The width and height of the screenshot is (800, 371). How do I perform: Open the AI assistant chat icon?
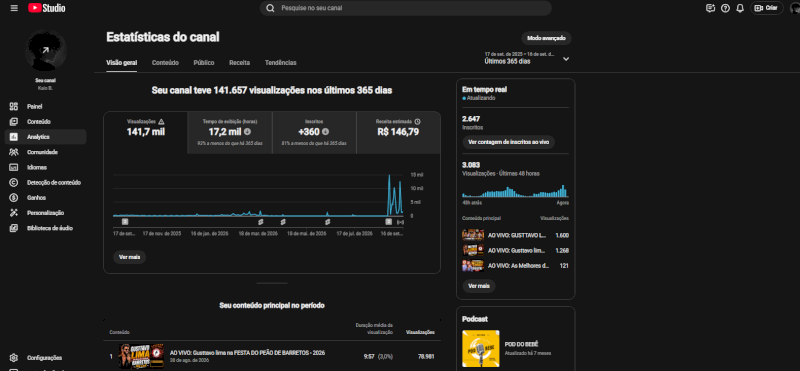710,8
